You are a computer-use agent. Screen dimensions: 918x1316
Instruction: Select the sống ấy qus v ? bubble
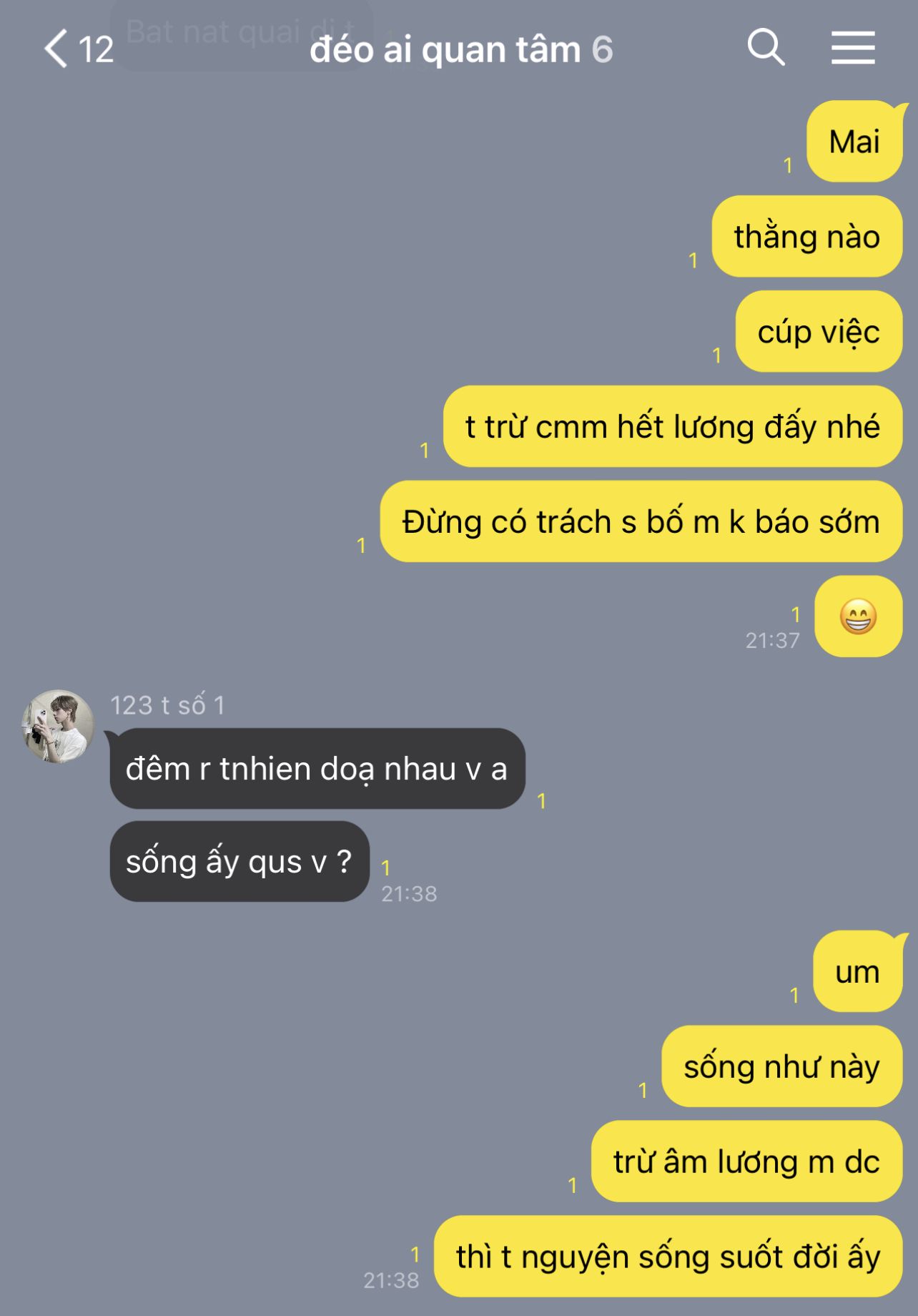click(x=240, y=861)
